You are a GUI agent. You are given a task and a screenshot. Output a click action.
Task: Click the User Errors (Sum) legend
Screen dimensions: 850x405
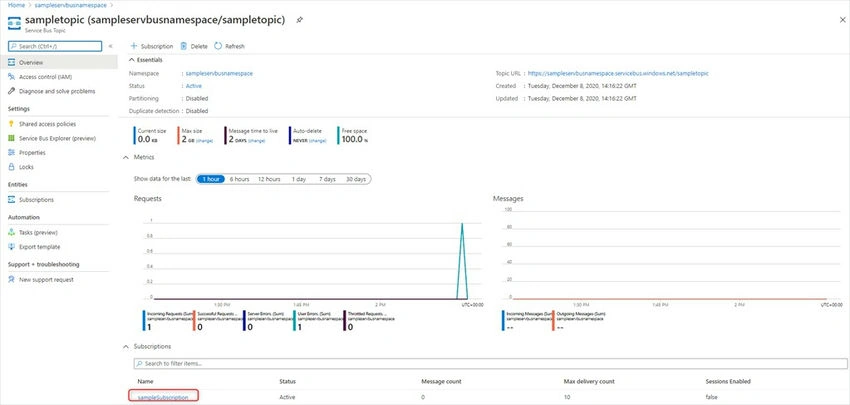coord(317,320)
